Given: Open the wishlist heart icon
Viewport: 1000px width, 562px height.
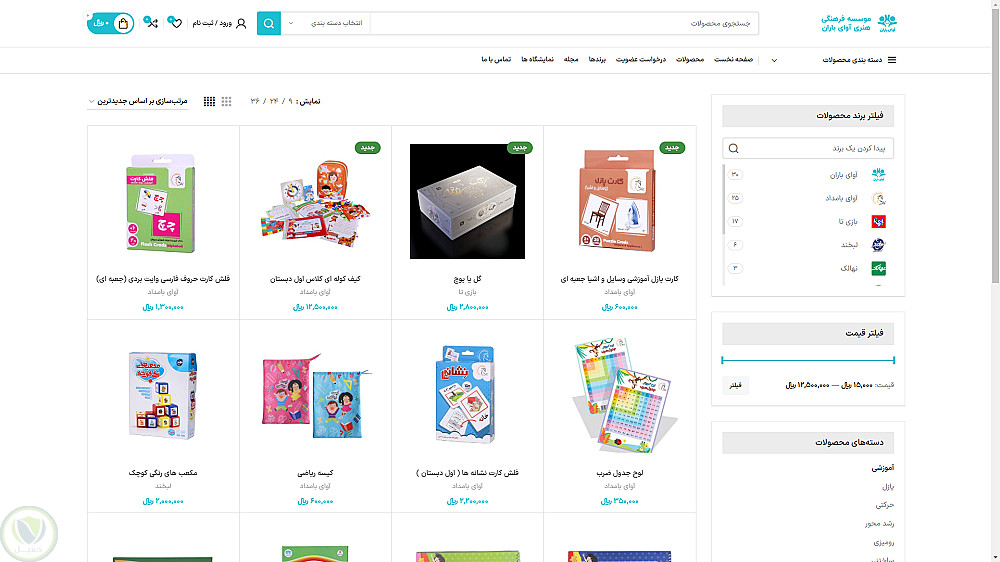Looking at the screenshot, I should [x=175, y=23].
